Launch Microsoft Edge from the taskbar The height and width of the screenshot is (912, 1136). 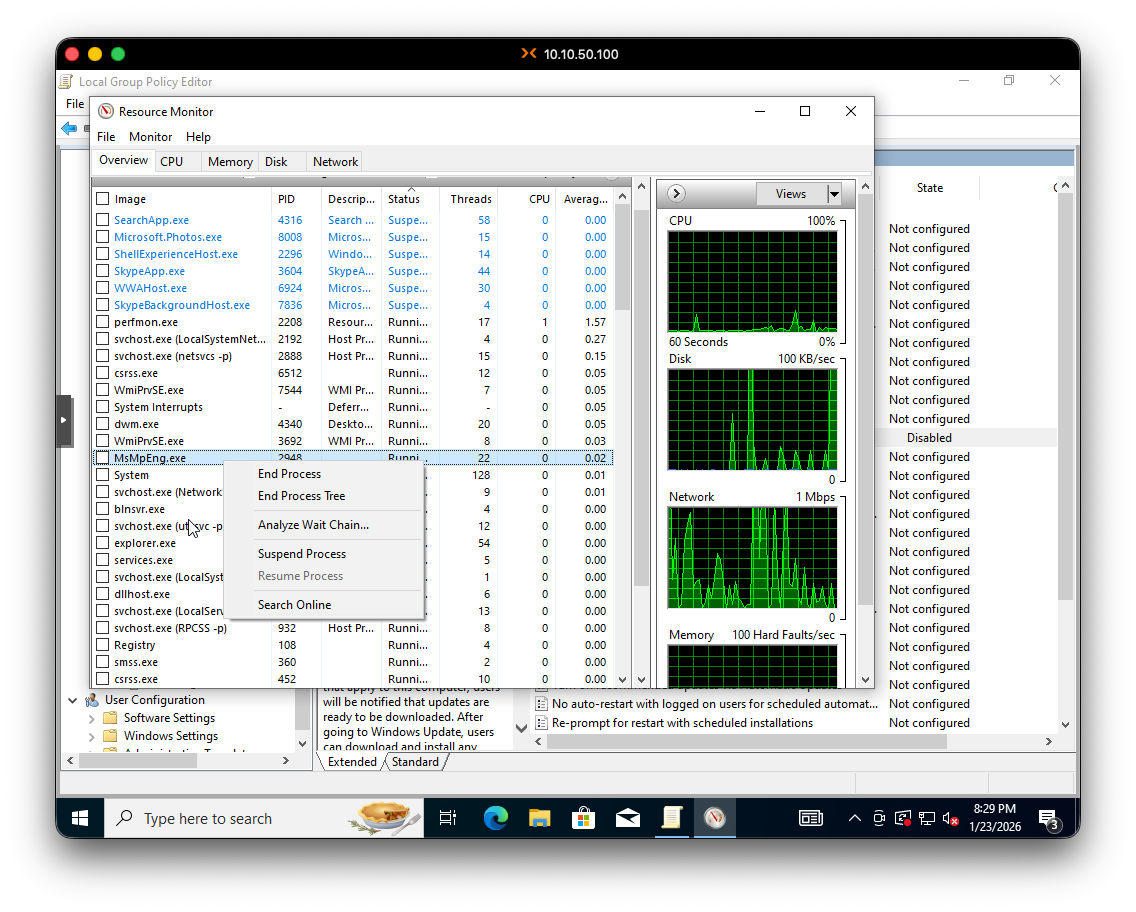[x=496, y=817]
